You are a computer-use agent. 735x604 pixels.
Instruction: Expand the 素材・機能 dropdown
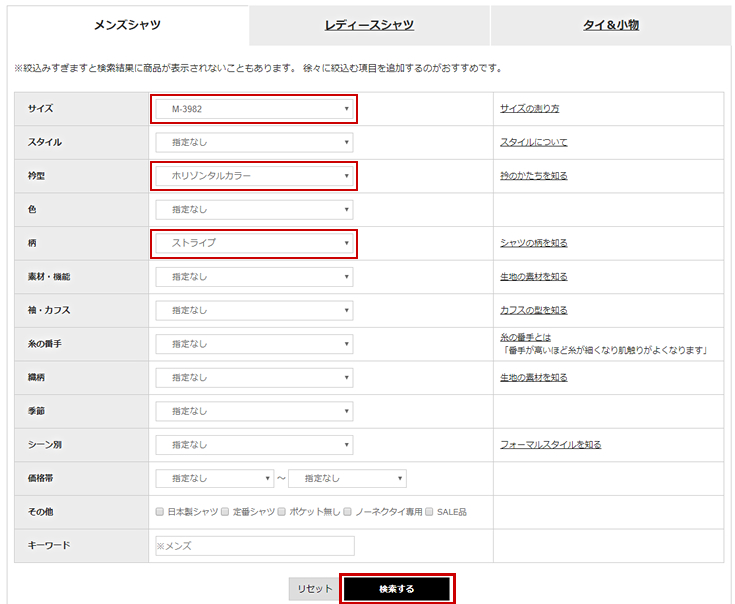[x=254, y=277]
